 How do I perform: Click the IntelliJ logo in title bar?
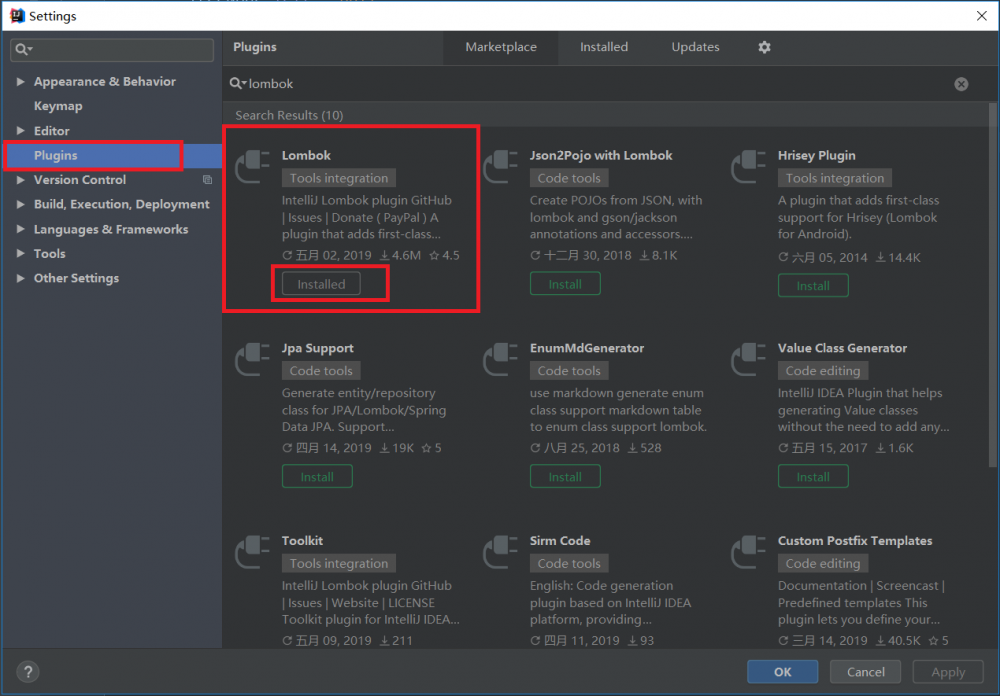tap(17, 15)
